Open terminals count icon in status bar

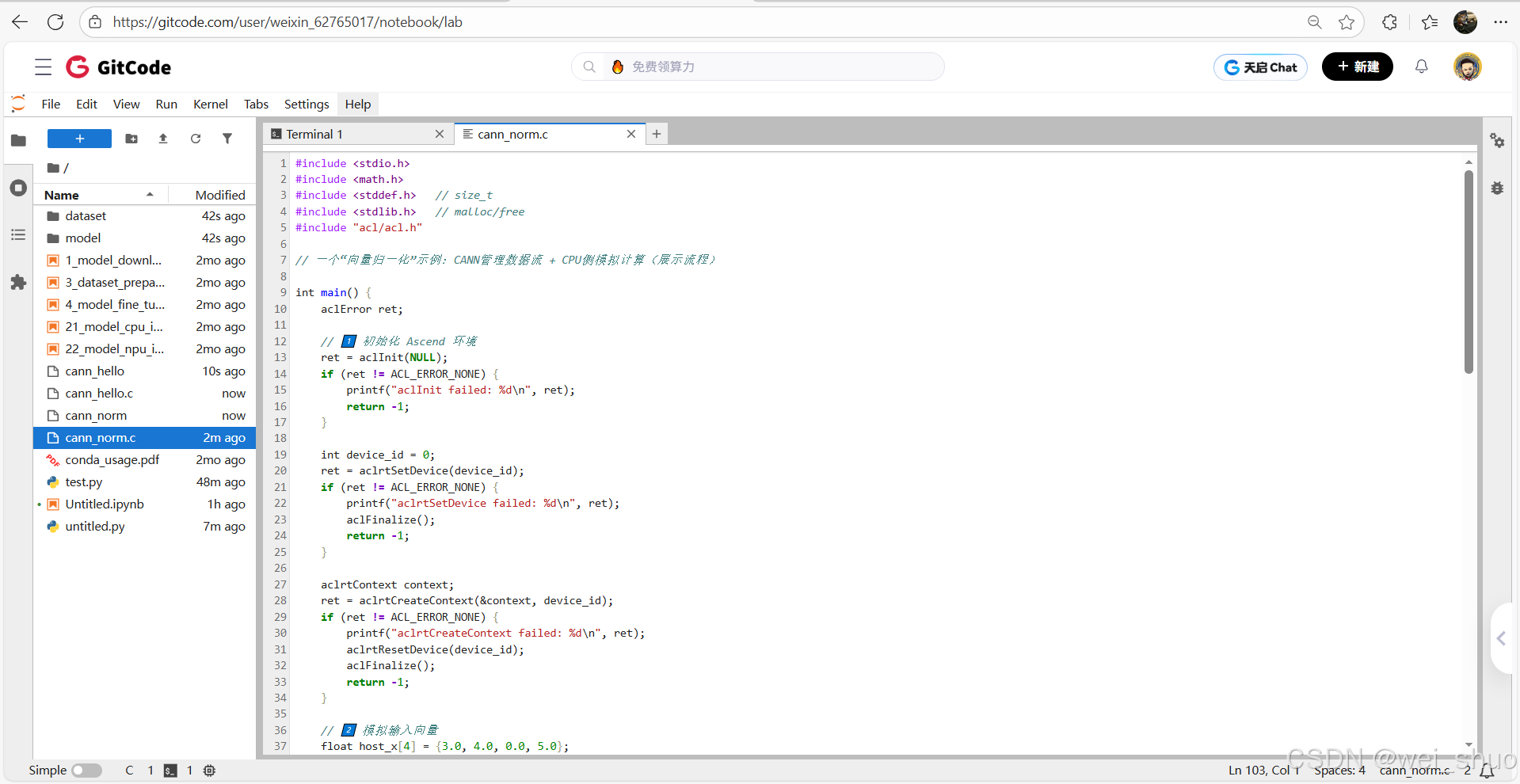(x=170, y=771)
